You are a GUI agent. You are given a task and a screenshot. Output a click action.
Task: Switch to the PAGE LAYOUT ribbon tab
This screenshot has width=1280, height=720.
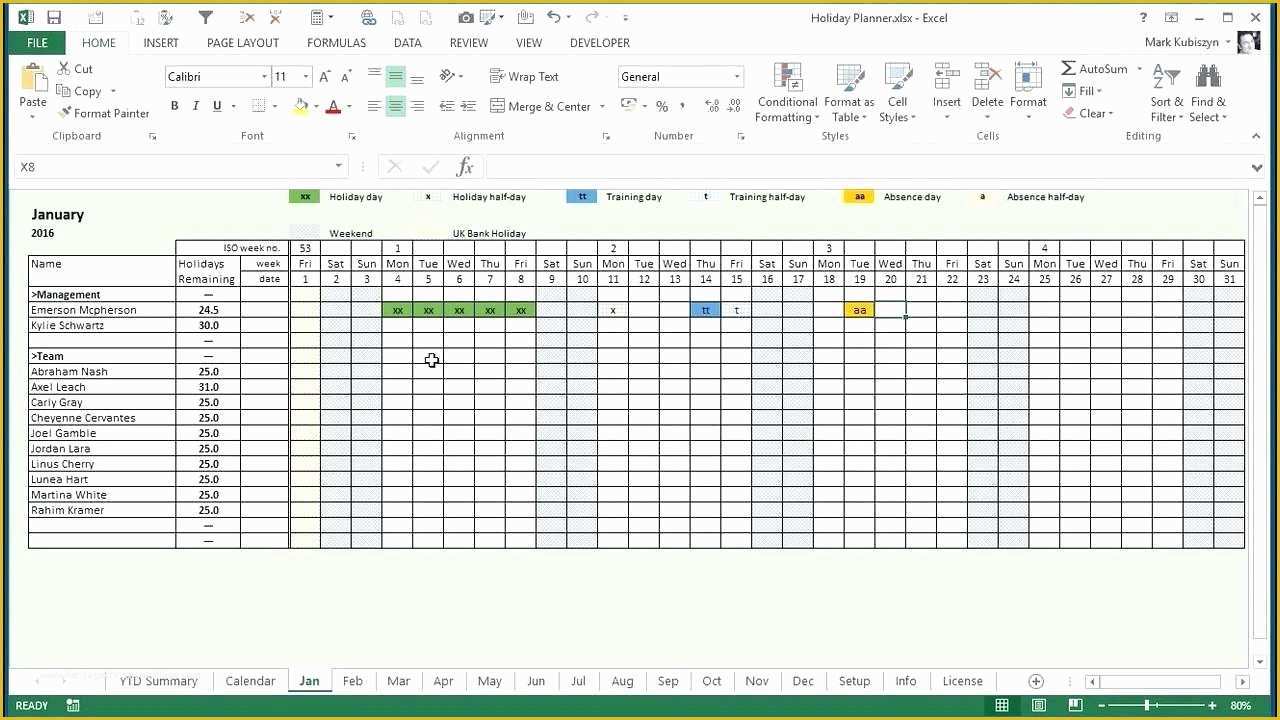coord(243,43)
